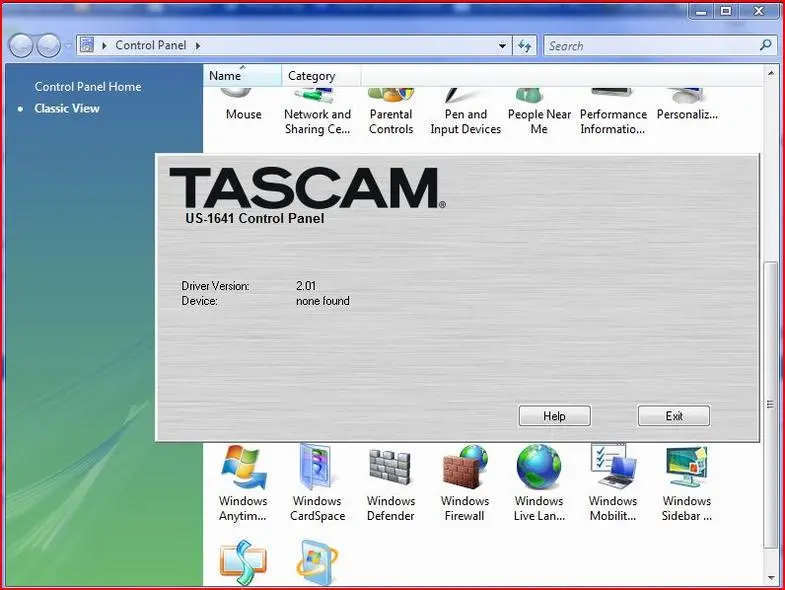Close the Control Panel window
The width and height of the screenshot is (785, 590).
point(759,11)
